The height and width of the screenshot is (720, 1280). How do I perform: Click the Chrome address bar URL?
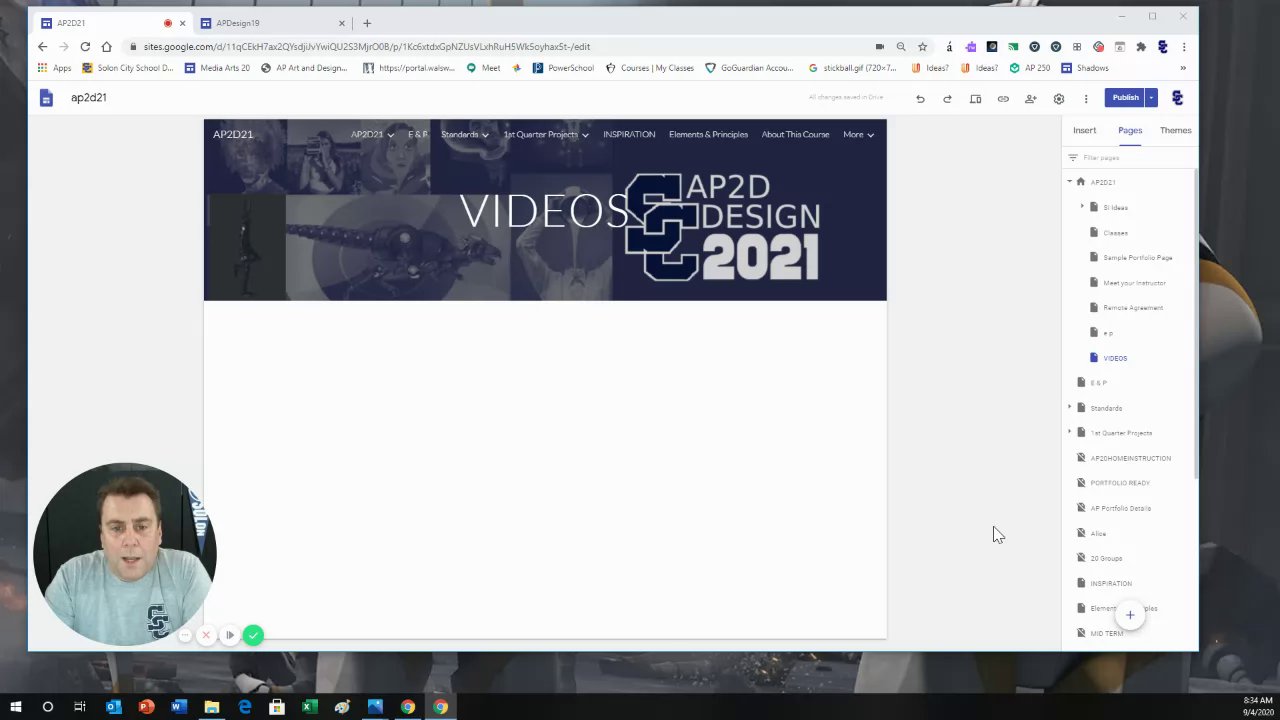(x=367, y=46)
